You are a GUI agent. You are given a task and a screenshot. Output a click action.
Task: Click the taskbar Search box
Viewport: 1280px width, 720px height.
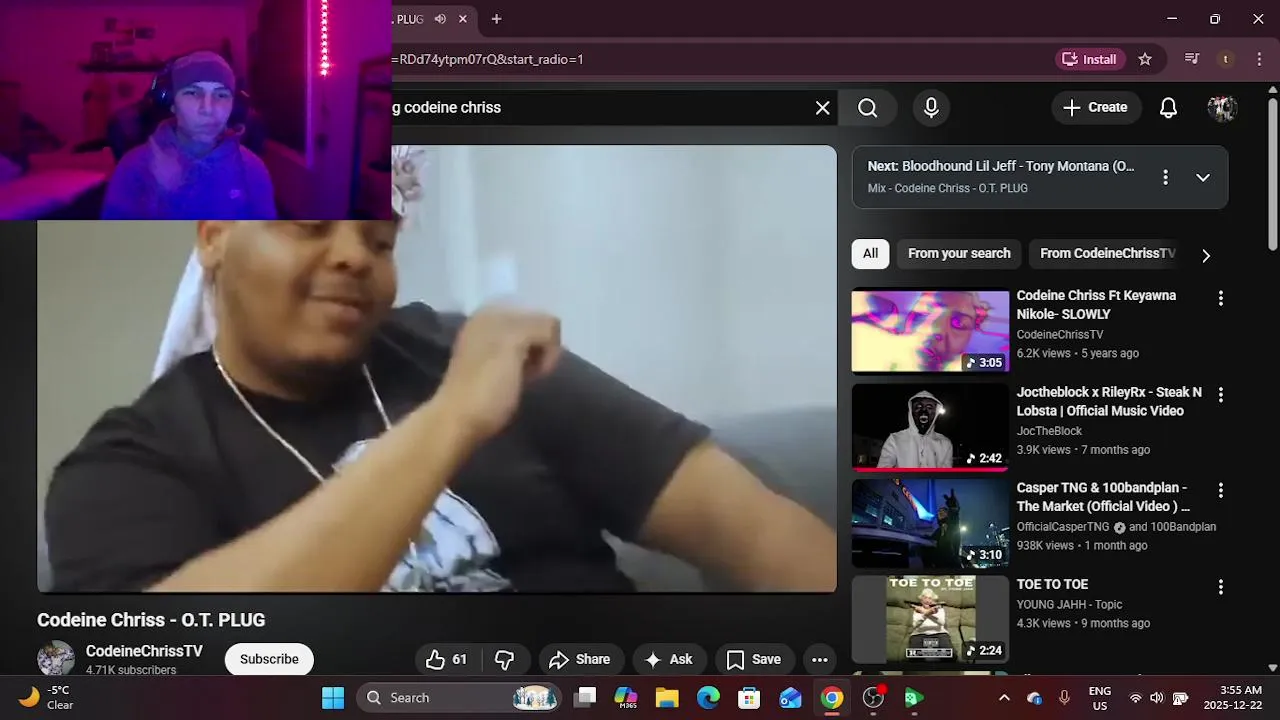click(x=459, y=697)
